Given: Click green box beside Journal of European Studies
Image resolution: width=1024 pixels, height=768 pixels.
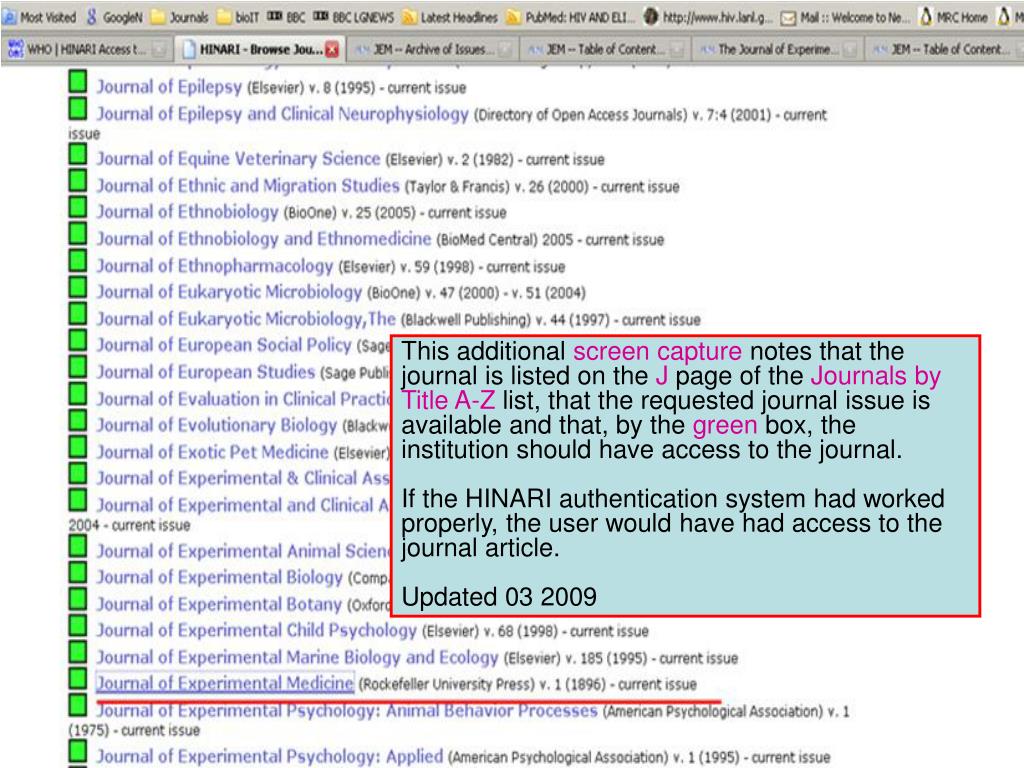Looking at the screenshot, I should (78, 367).
